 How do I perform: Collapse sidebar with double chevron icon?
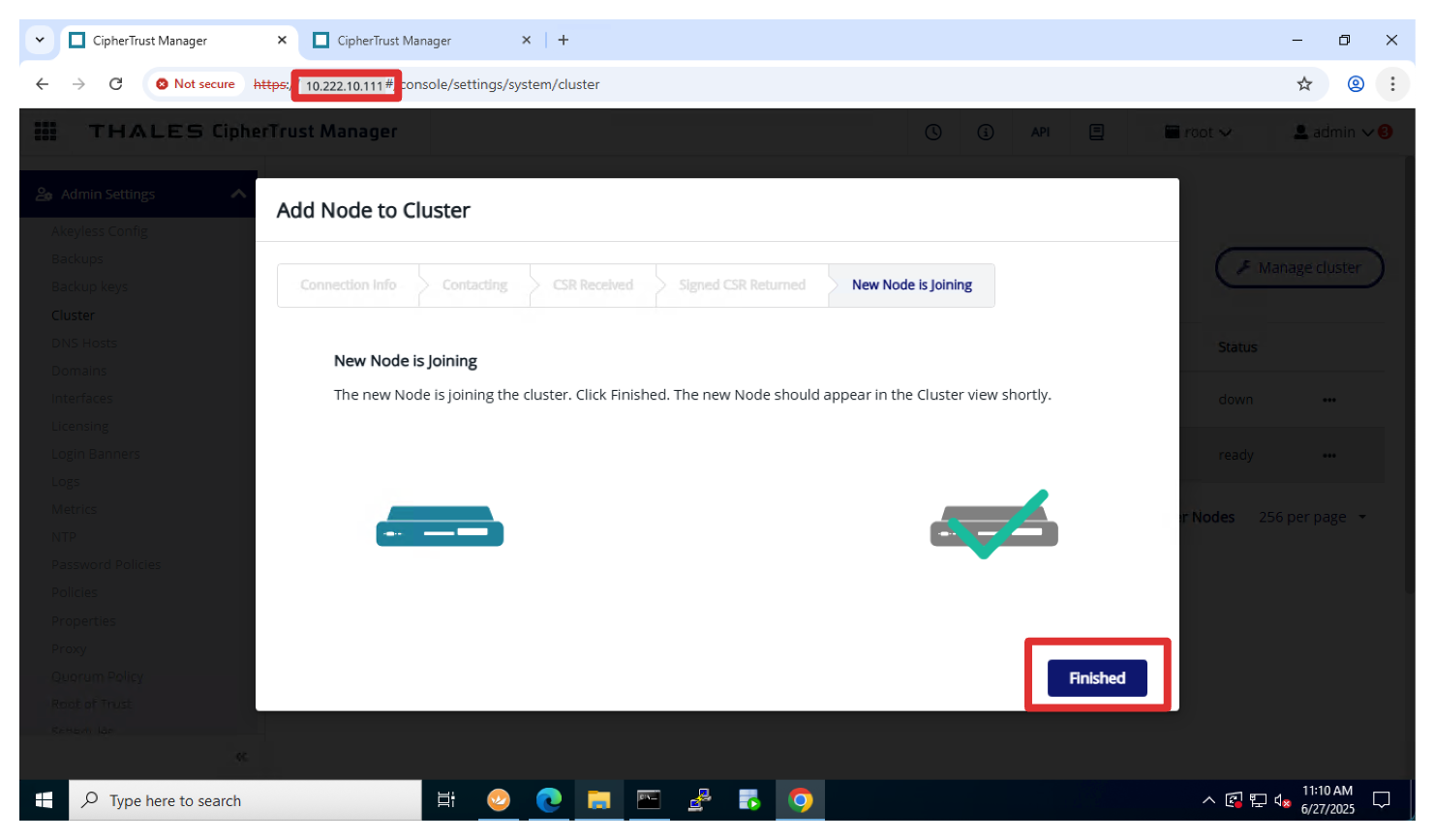(x=241, y=757)
